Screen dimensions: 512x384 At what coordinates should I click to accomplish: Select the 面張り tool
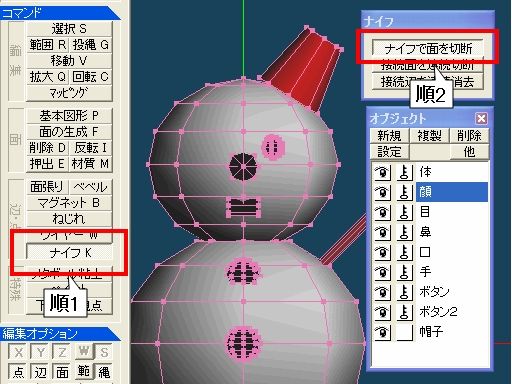(x=48, y=187)
